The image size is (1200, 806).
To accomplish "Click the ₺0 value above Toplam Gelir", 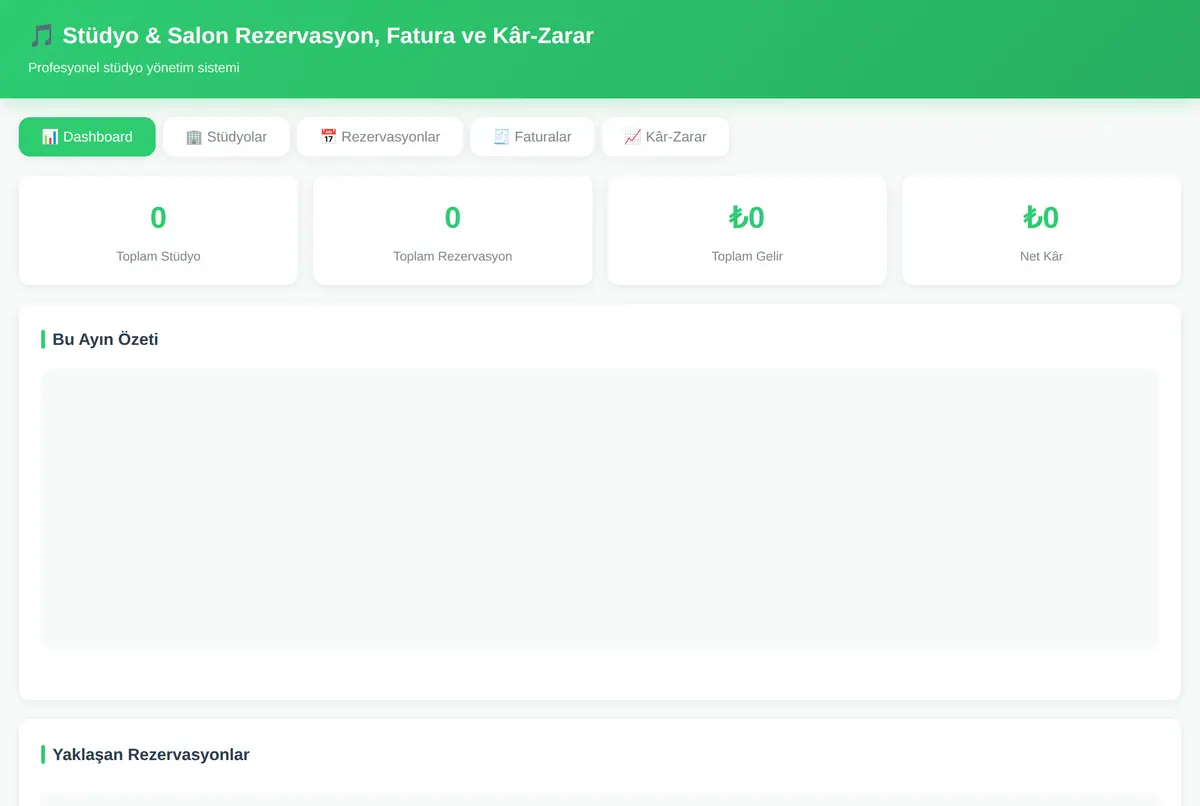I will [747, 217].
